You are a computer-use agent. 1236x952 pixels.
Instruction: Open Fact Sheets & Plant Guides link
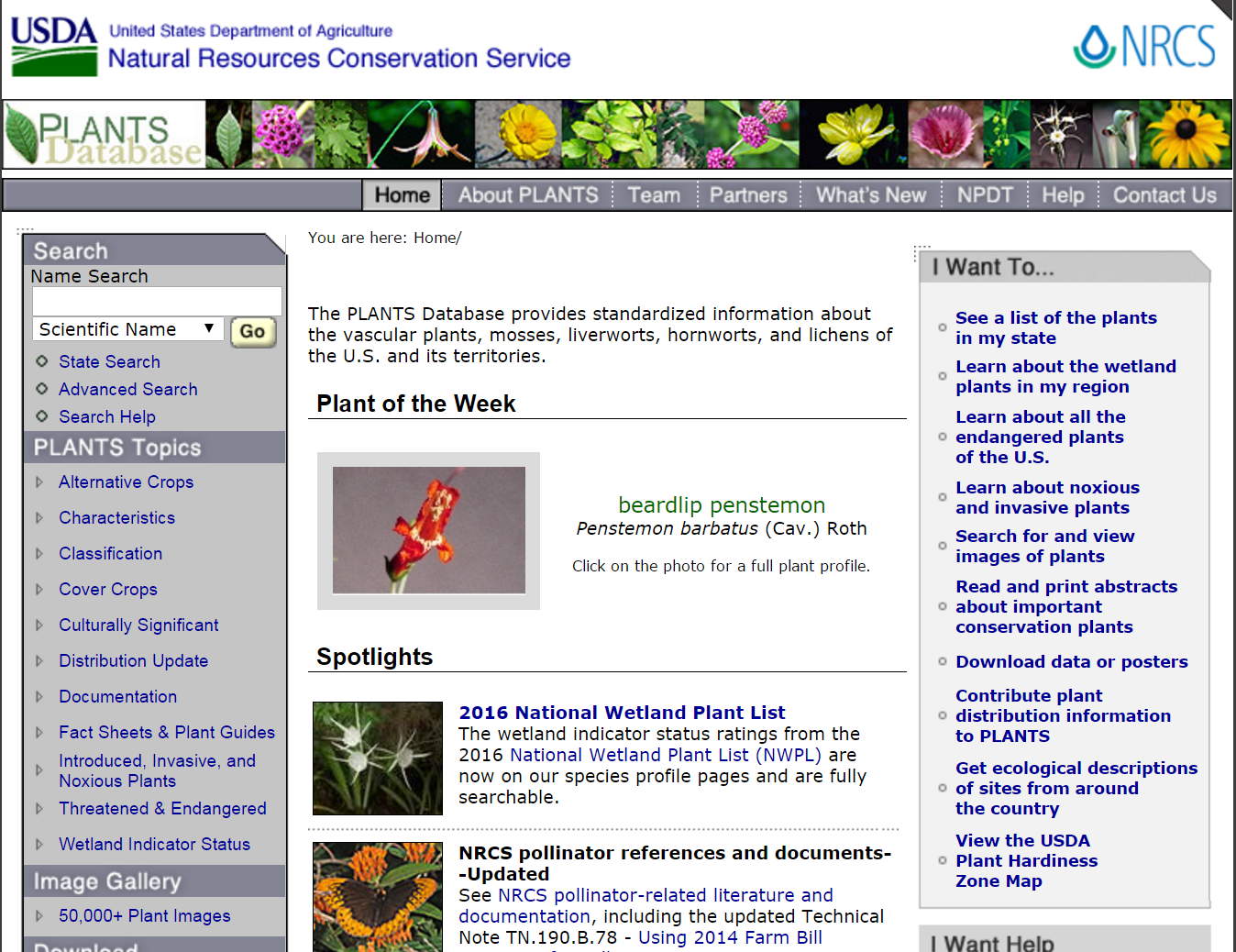pos(167,733)
